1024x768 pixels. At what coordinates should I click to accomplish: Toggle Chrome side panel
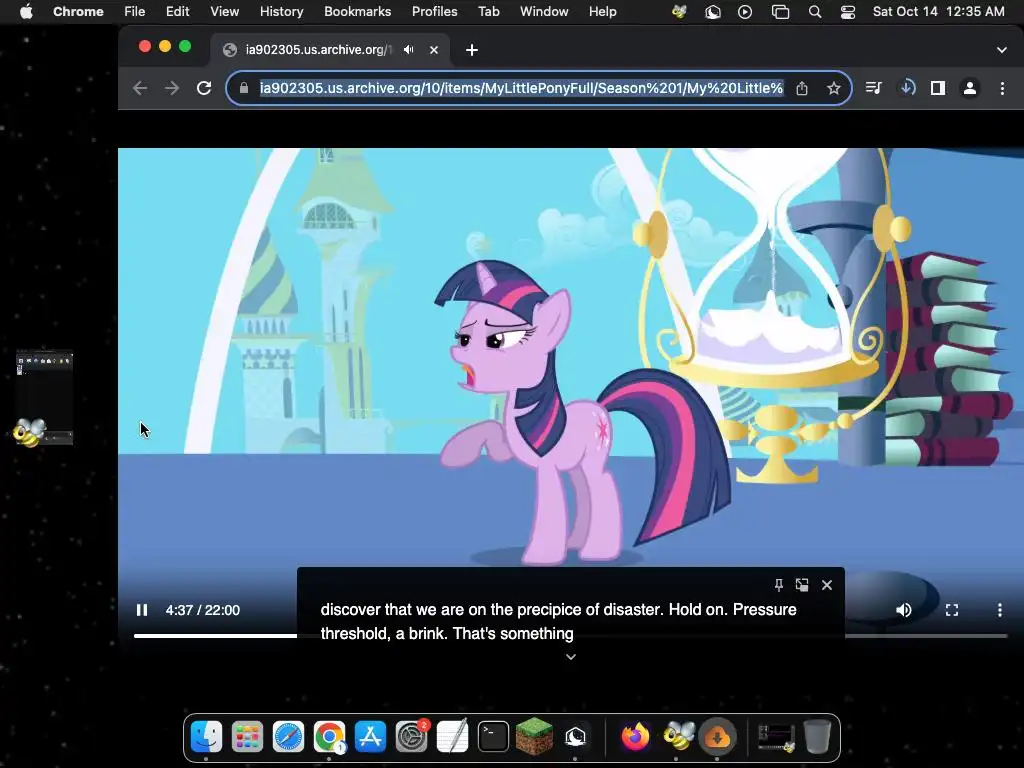938,88
